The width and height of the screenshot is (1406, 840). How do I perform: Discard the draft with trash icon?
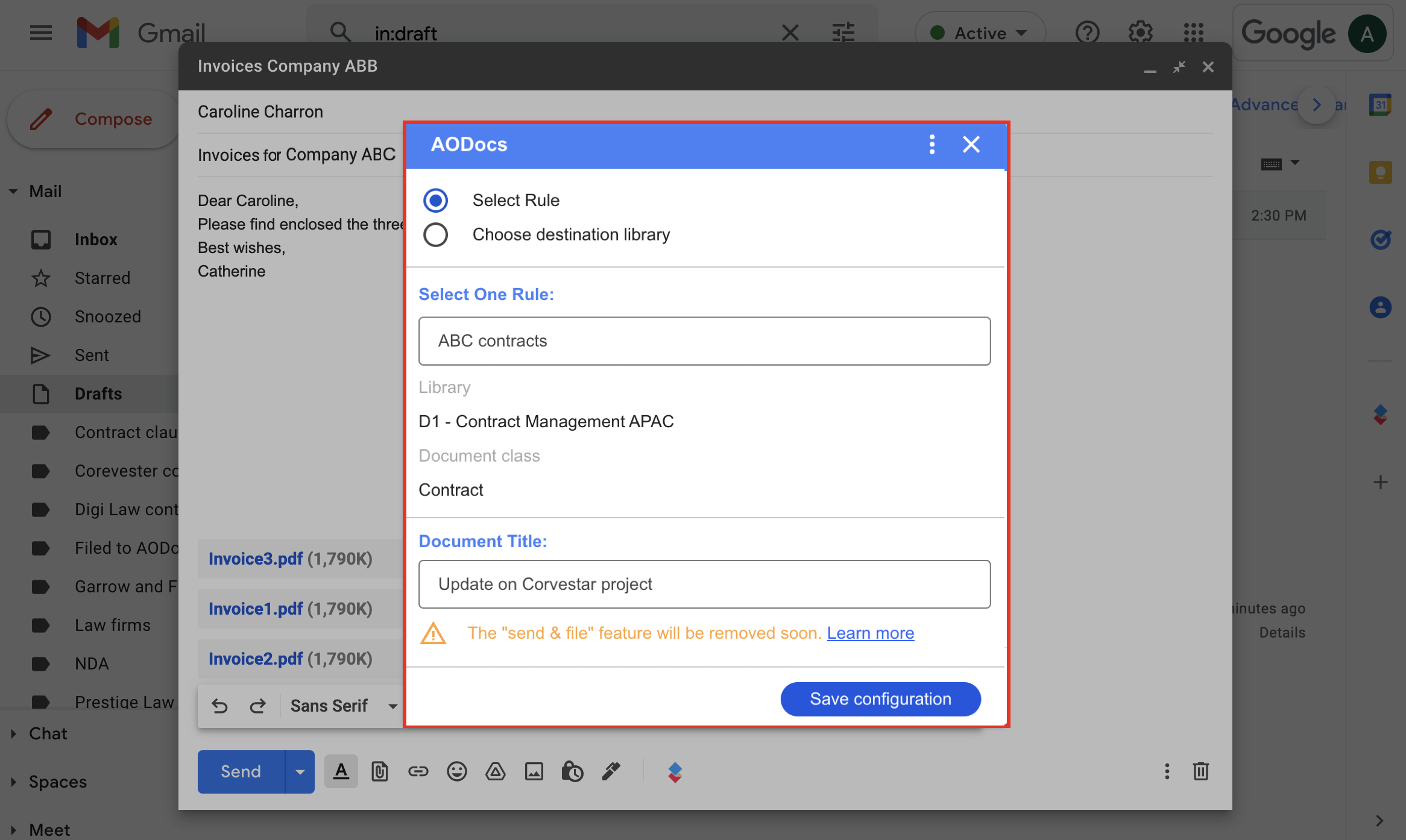tap(1200, 772)
